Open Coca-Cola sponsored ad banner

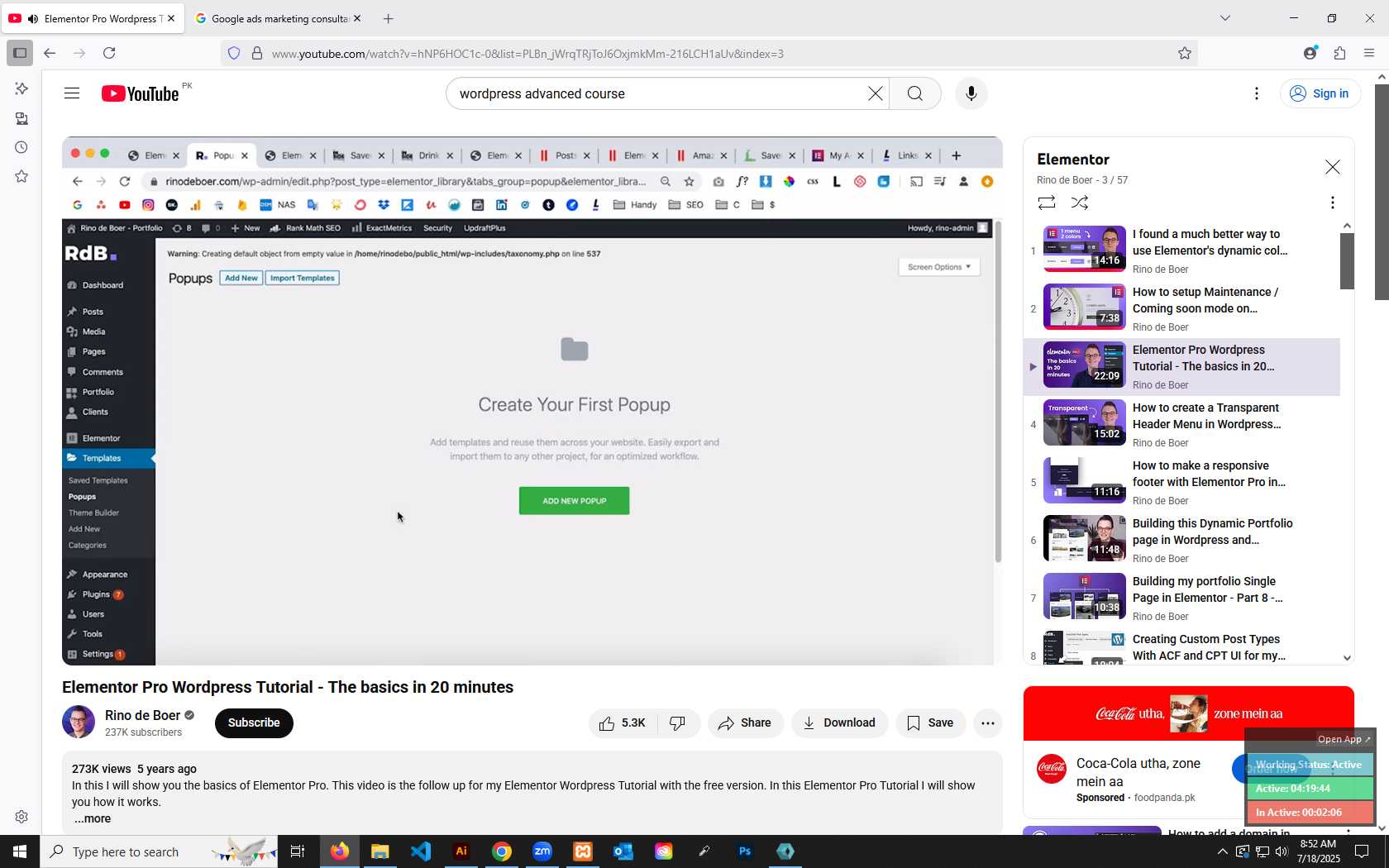(1189, 713)
